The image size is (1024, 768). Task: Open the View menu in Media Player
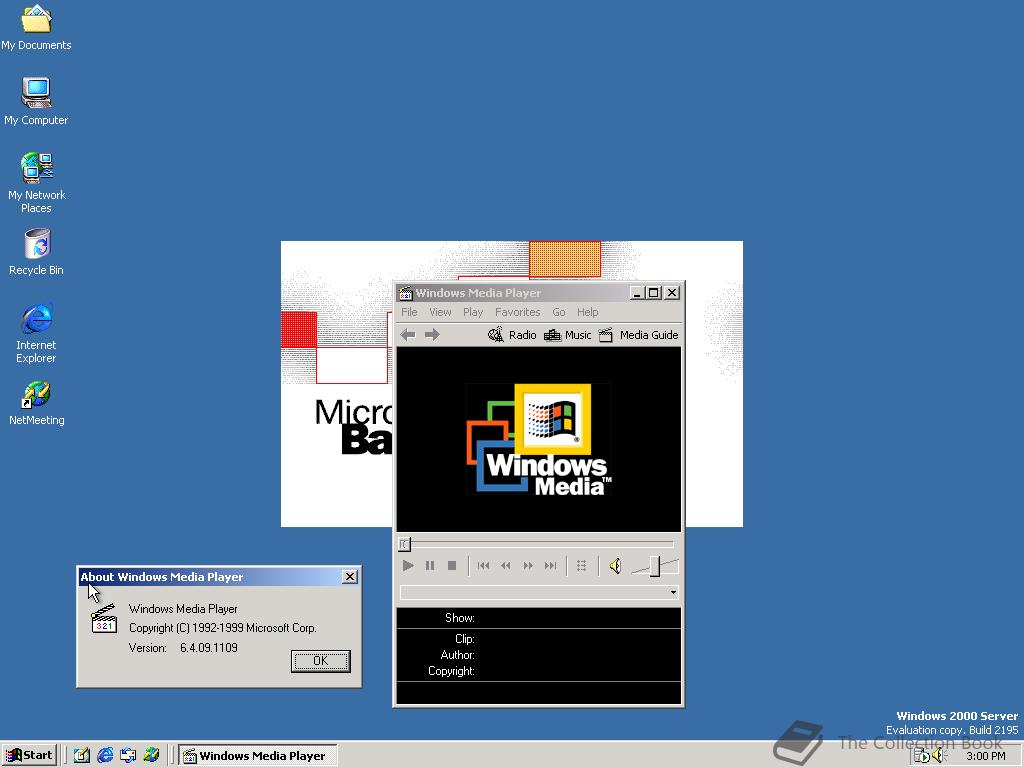point(440,312)
